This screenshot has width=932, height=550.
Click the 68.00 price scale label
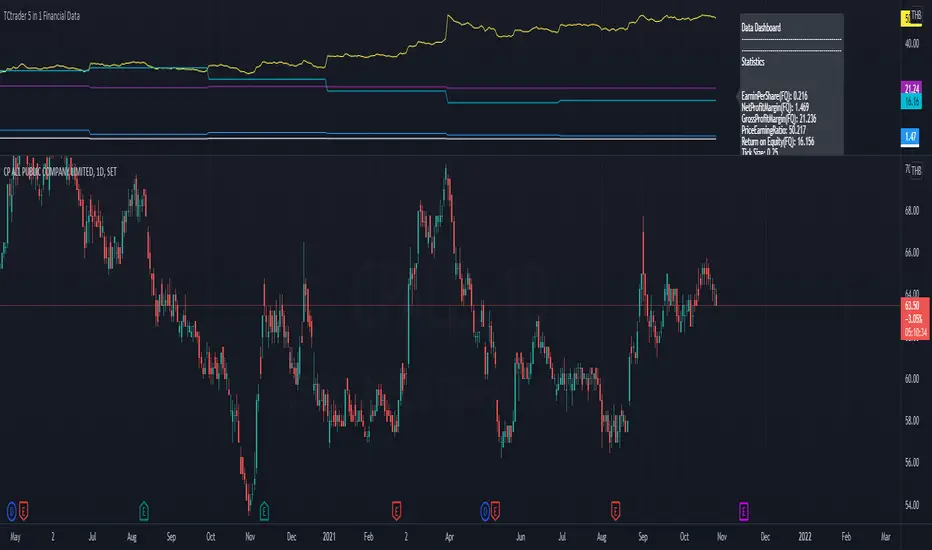[x=912, y=210]
